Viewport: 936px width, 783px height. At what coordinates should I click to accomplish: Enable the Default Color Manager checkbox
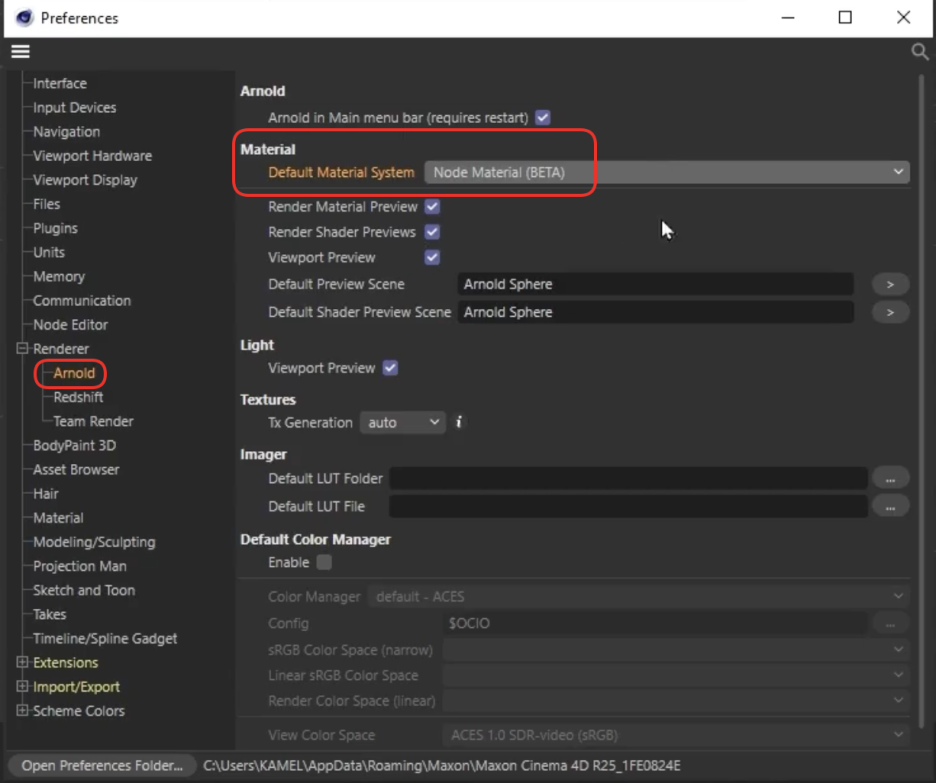(x=324, y=562)
